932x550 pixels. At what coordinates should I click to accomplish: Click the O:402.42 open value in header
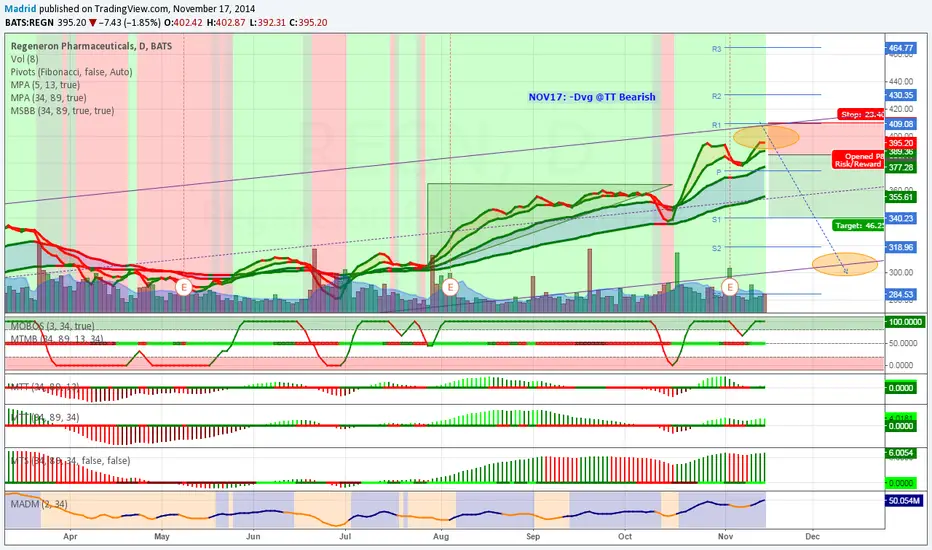point(184,23)
